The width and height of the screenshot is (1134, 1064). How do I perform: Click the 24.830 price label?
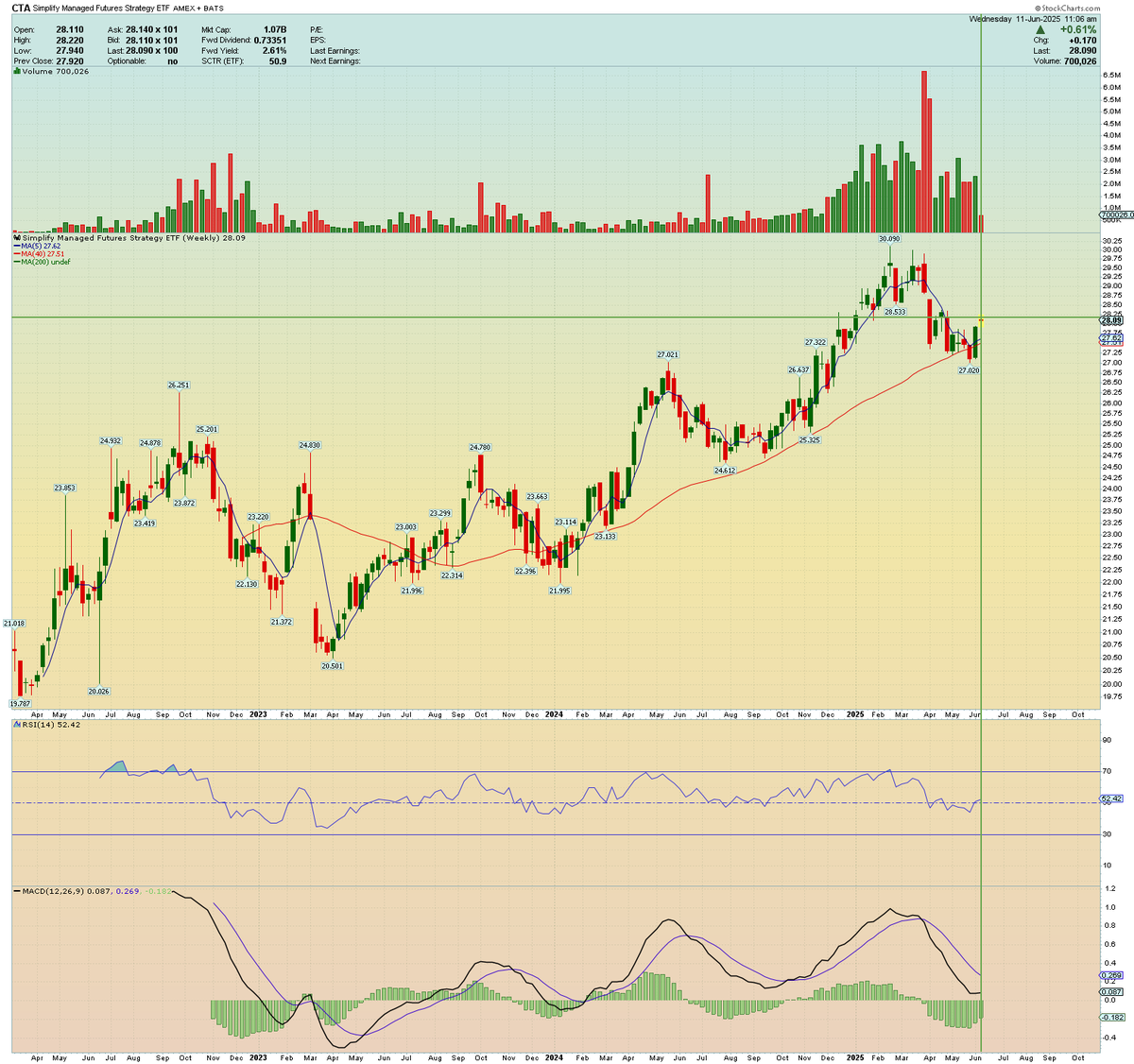coord(310,445)
